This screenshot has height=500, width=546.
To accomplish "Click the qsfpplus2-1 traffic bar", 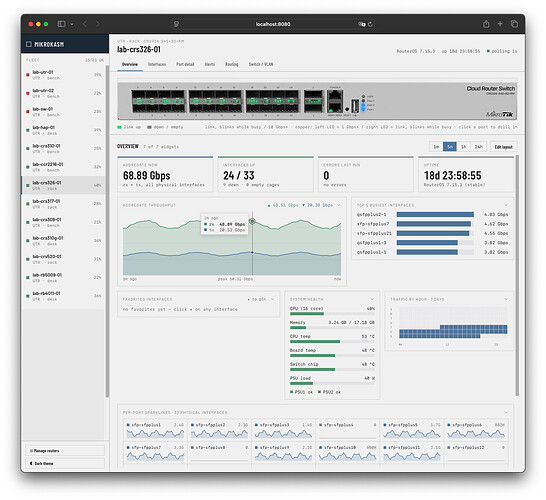I will 435,214.
